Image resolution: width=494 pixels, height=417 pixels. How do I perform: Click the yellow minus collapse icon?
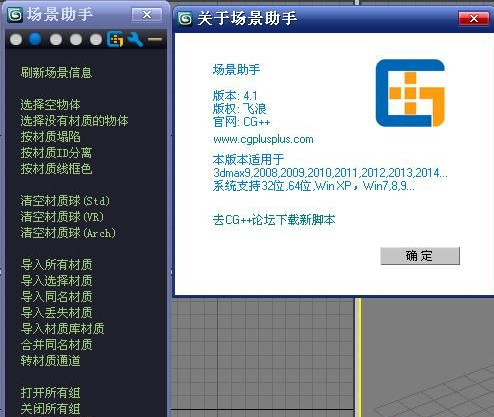(155, 39)
